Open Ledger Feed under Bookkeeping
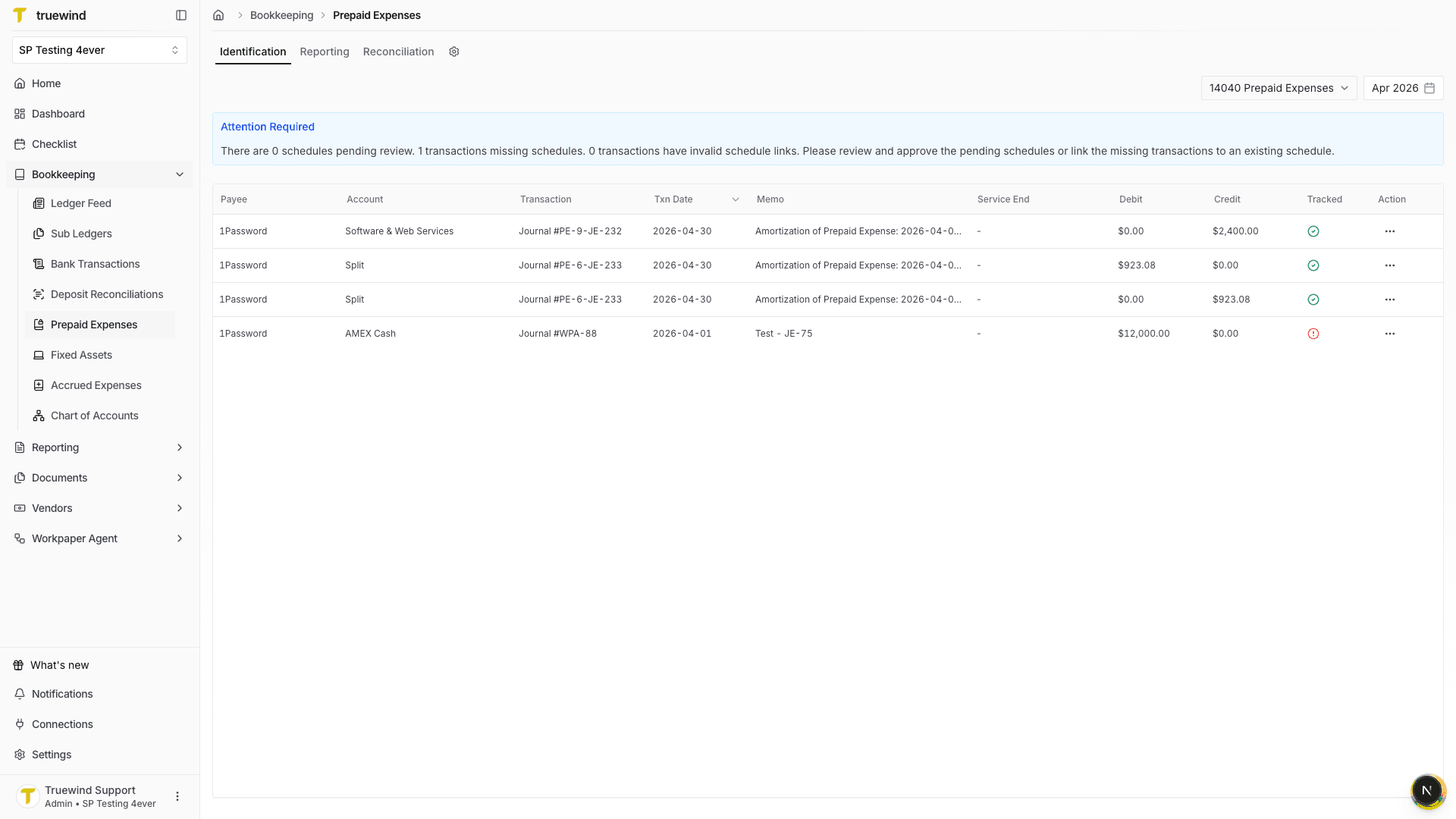Screen dimensions: 1456x819 coord(100,203)
